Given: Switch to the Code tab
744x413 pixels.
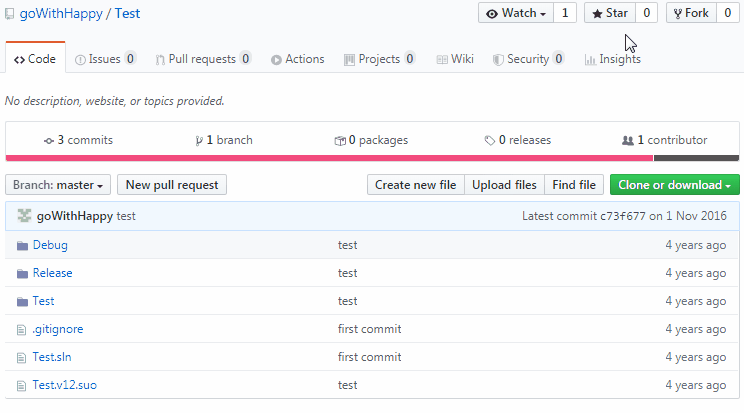Looking at the screenshot, I should [x=35, y=59].
